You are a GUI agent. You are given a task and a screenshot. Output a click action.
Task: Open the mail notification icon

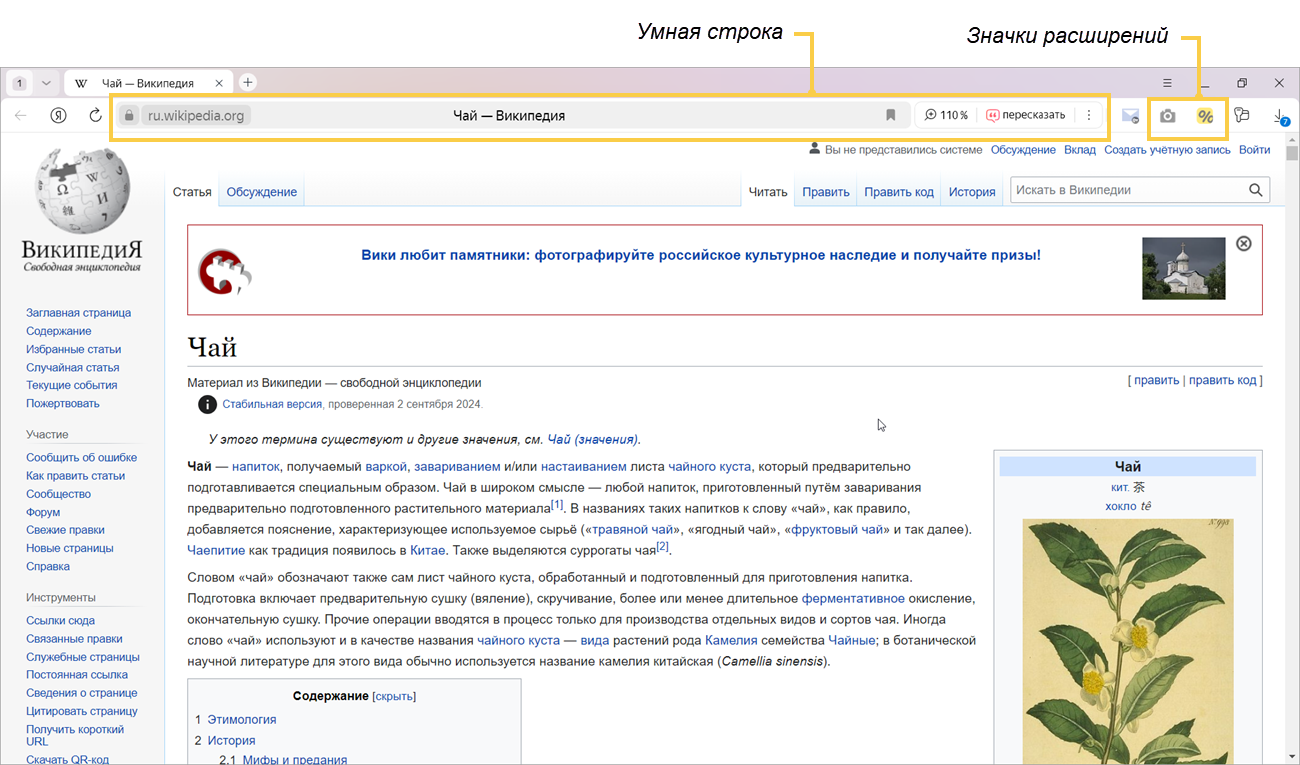point(1130,116)
